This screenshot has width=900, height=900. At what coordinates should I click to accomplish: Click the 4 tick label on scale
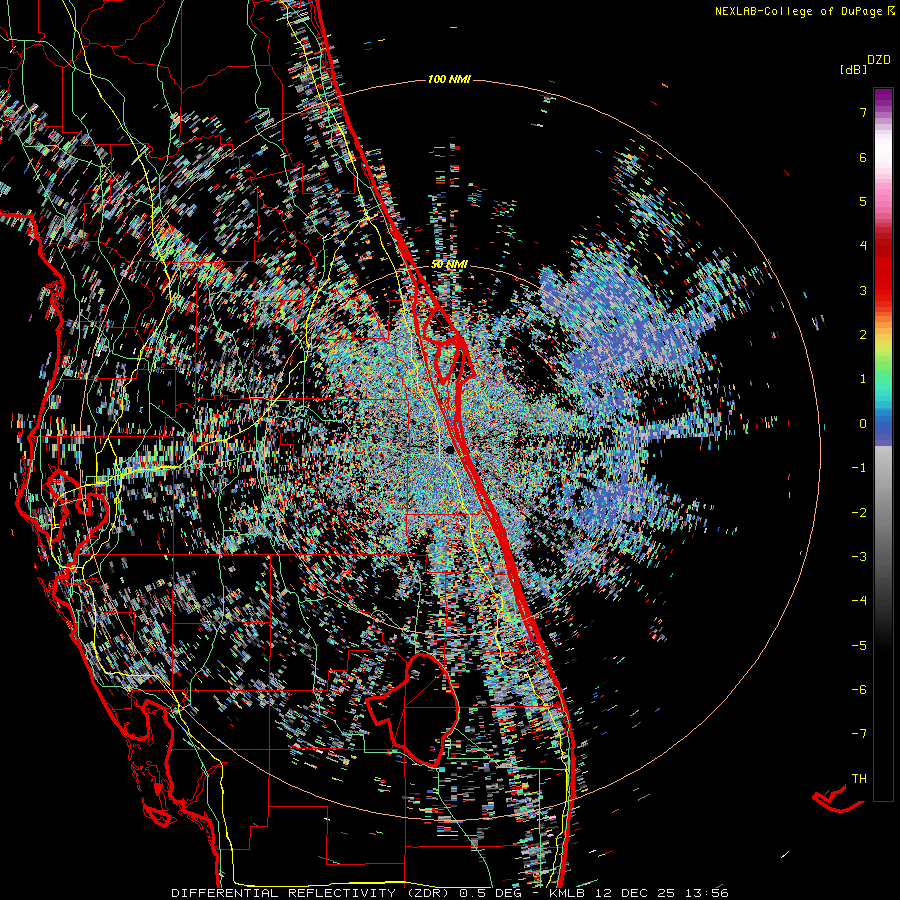(x=863, y=246)
